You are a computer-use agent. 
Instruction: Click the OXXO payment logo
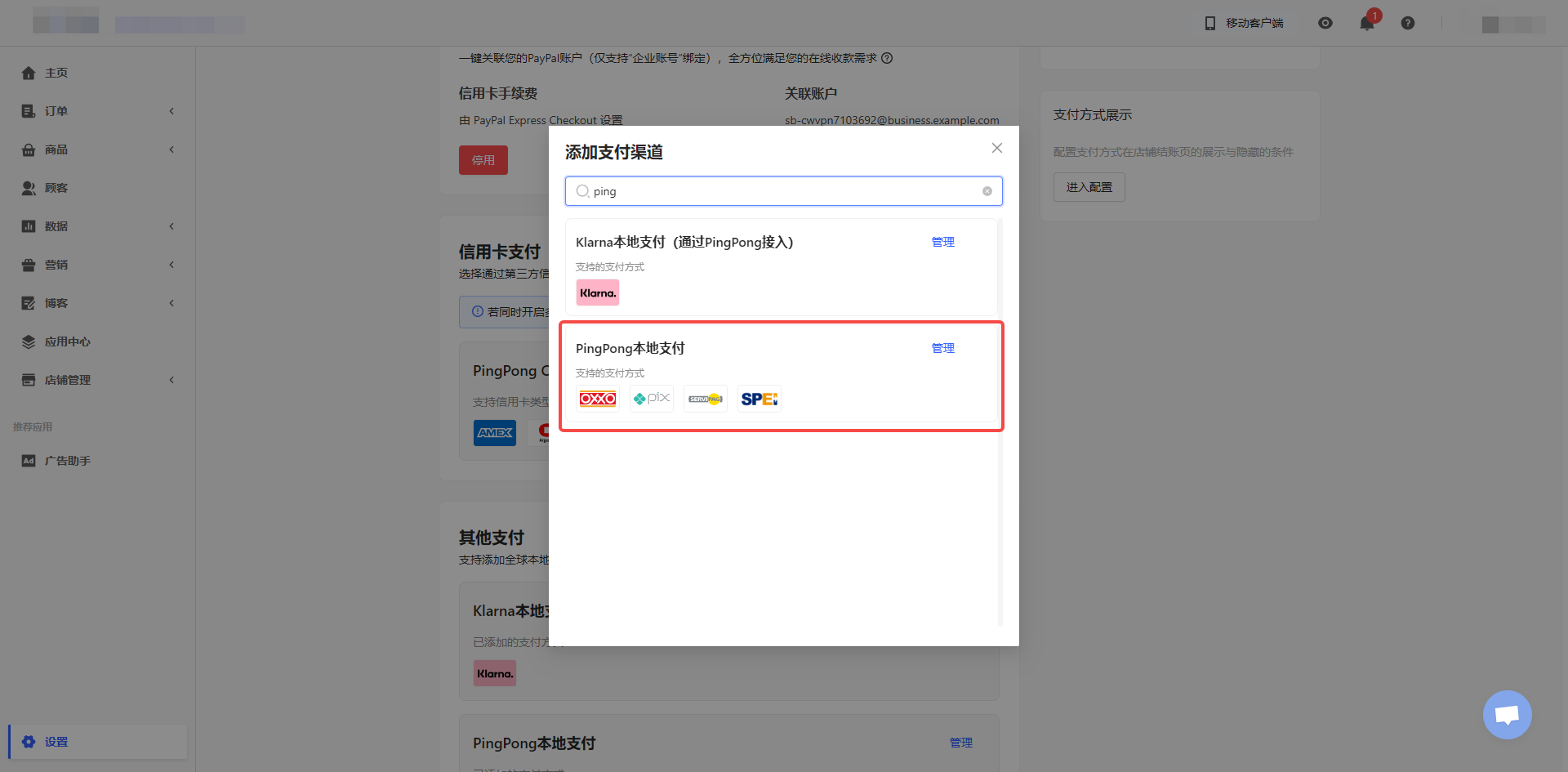[598, 399]
